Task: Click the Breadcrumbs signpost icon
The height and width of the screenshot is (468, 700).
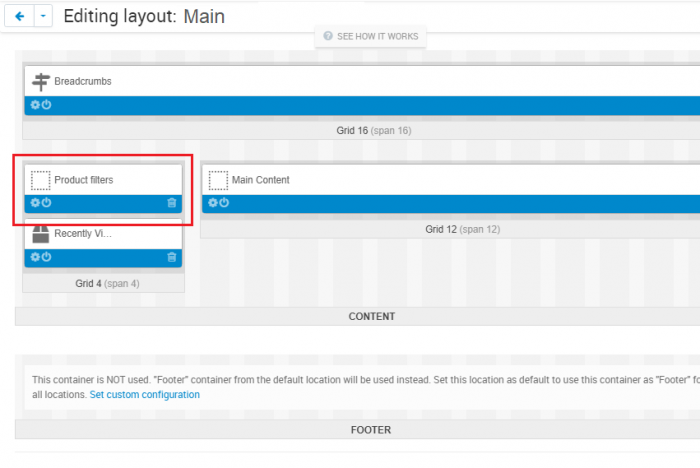Action: point(41,82)
